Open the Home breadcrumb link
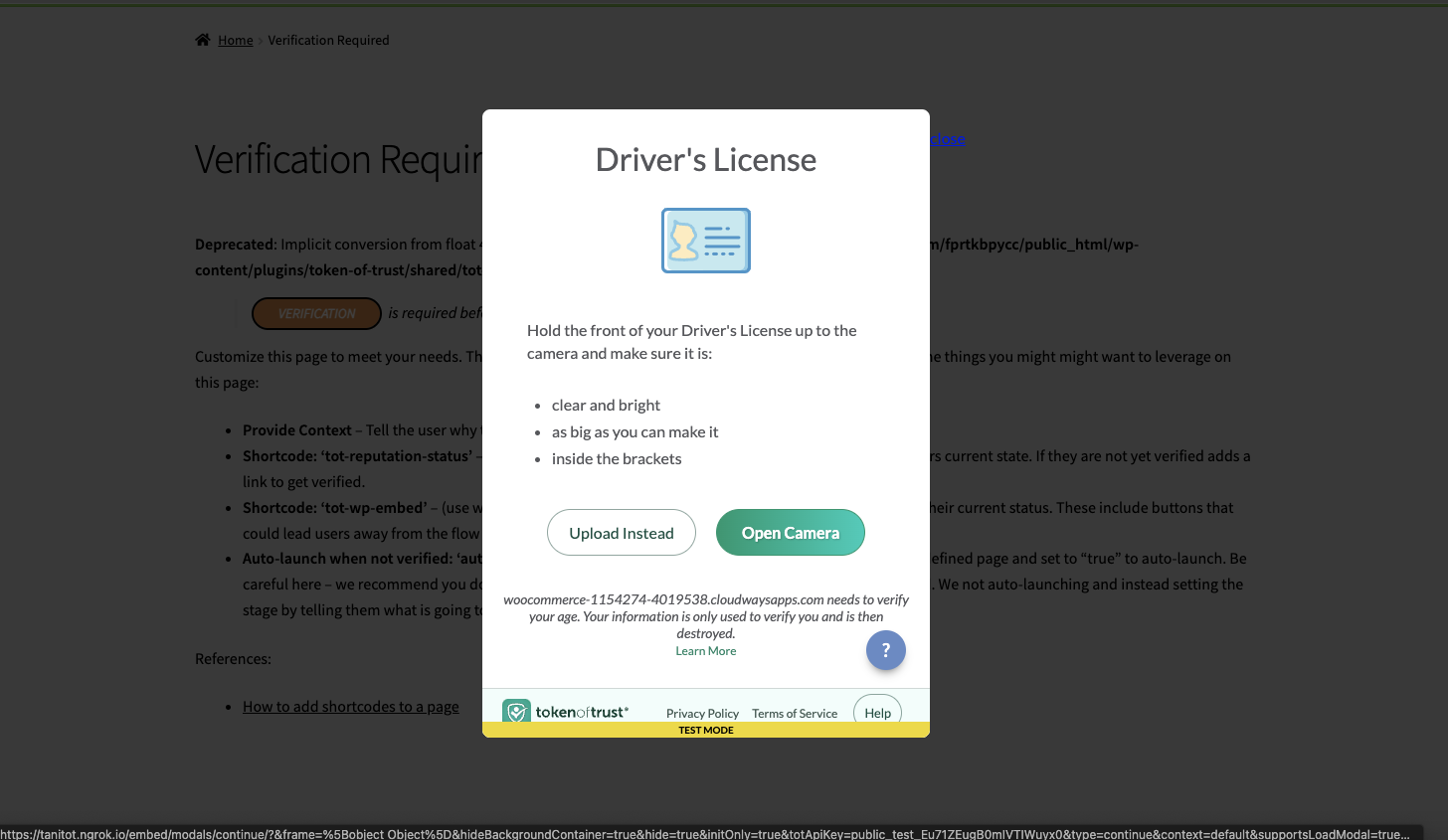The width and height of the screenshot is (1448, 840). click(x=236, y=40)
